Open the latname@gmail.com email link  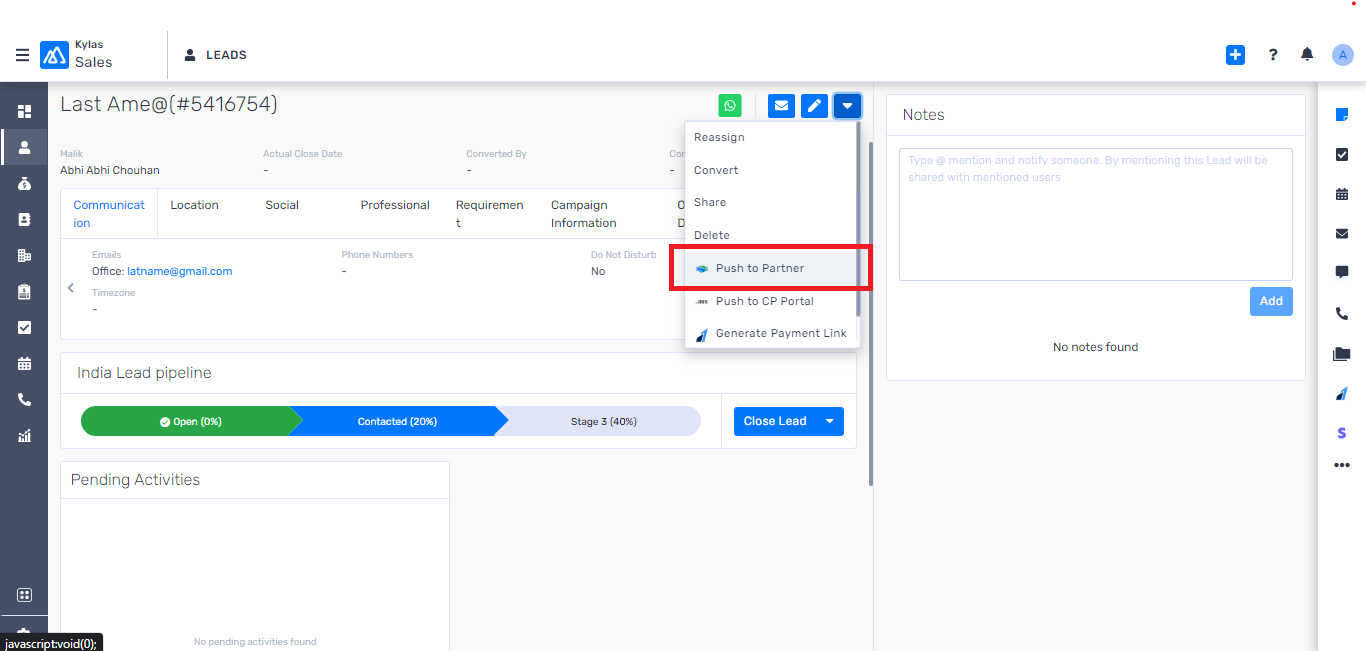pos(179,270)
